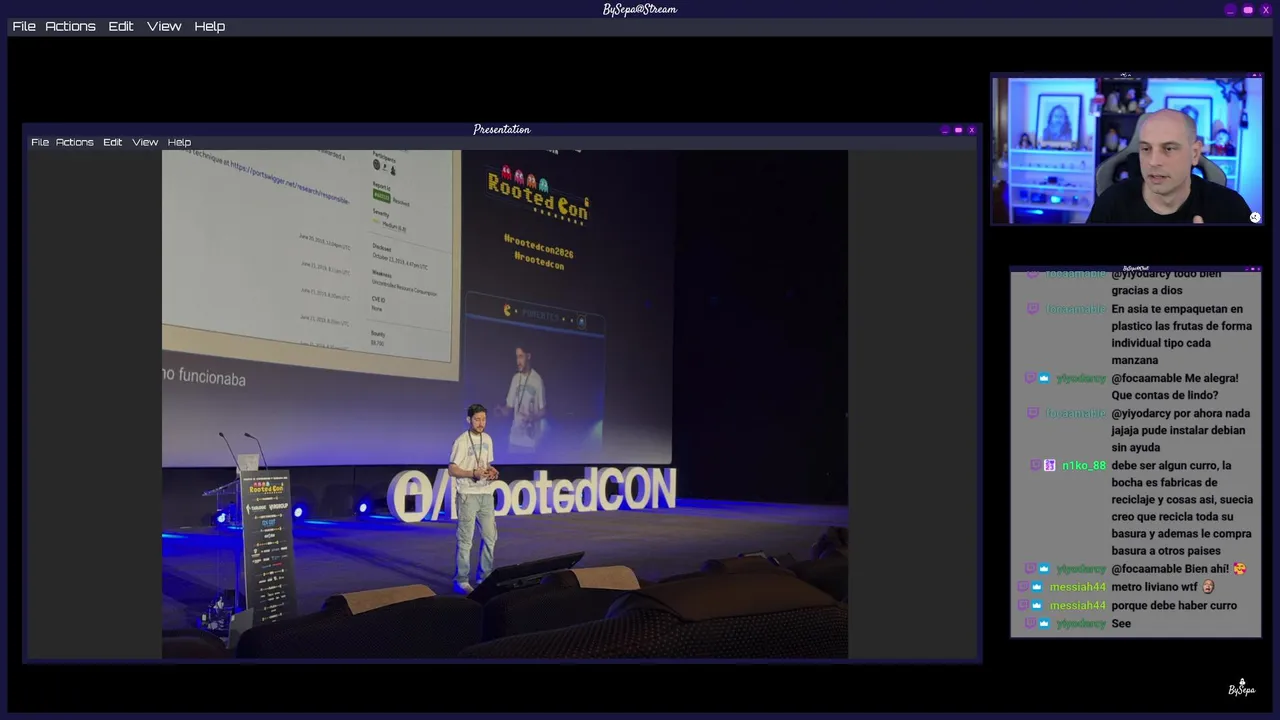Click the Twitch badge next to n1ko_88

(x=1035, y=465)
